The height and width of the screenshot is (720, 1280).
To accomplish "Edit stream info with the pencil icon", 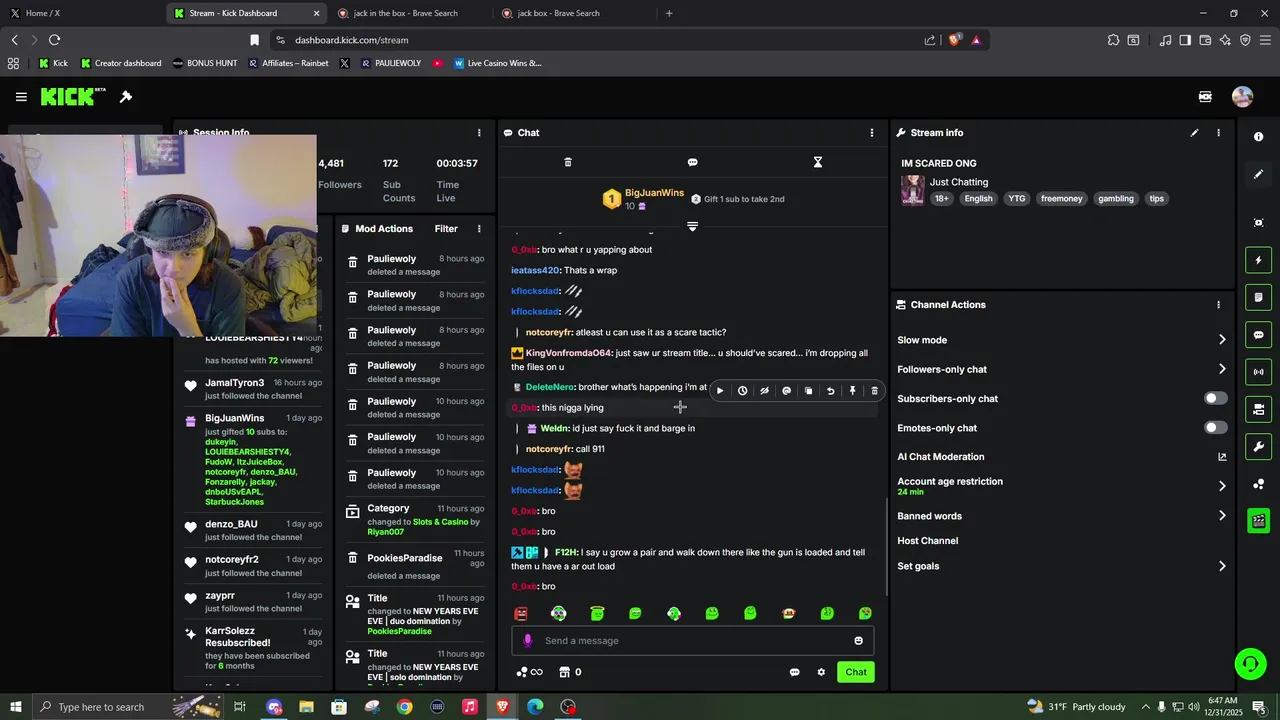I will (1194, 133).
